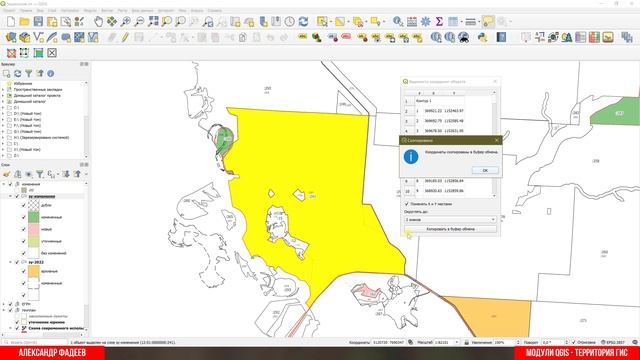Click the orange archive legend color swatch

pyautogui.click(x=33, y=271)
